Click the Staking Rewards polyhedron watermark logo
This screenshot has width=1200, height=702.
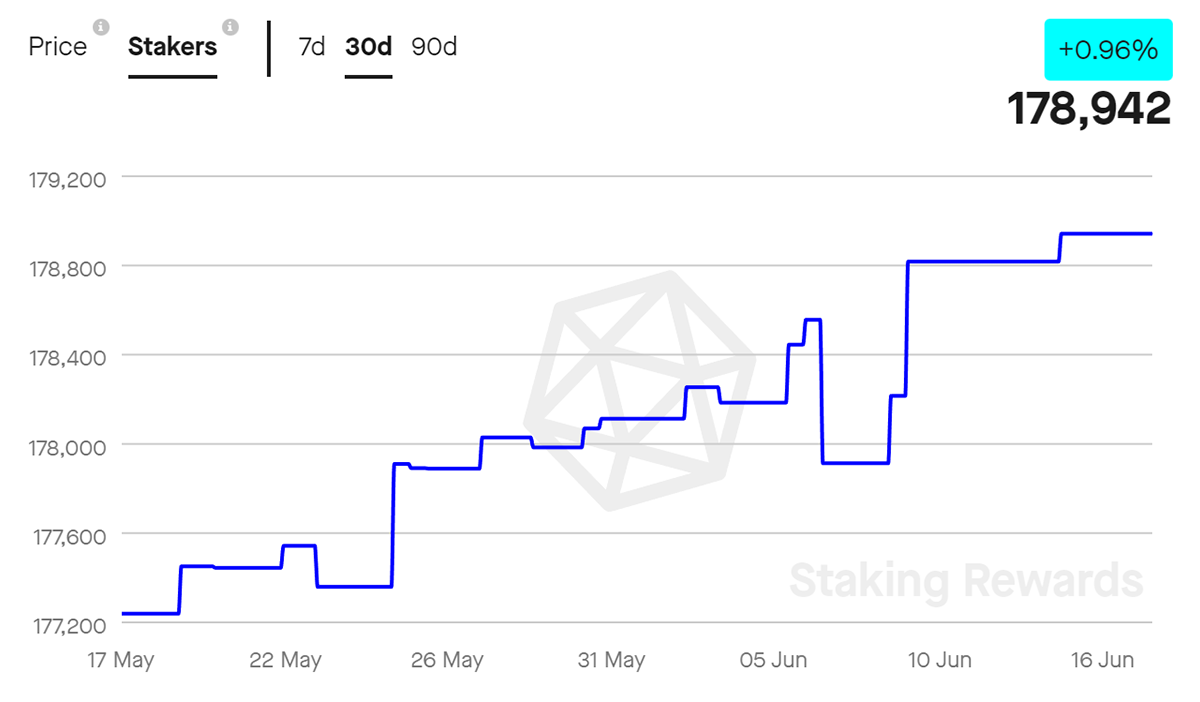pos(640,390)
